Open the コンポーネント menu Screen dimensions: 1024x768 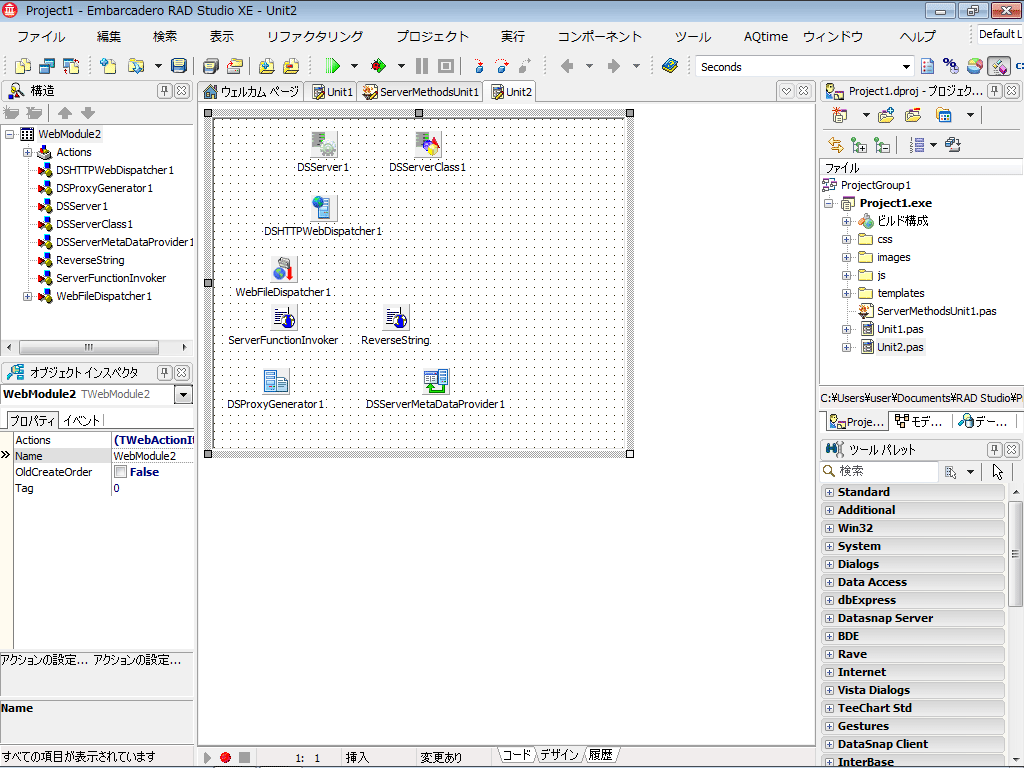[600, 37]
